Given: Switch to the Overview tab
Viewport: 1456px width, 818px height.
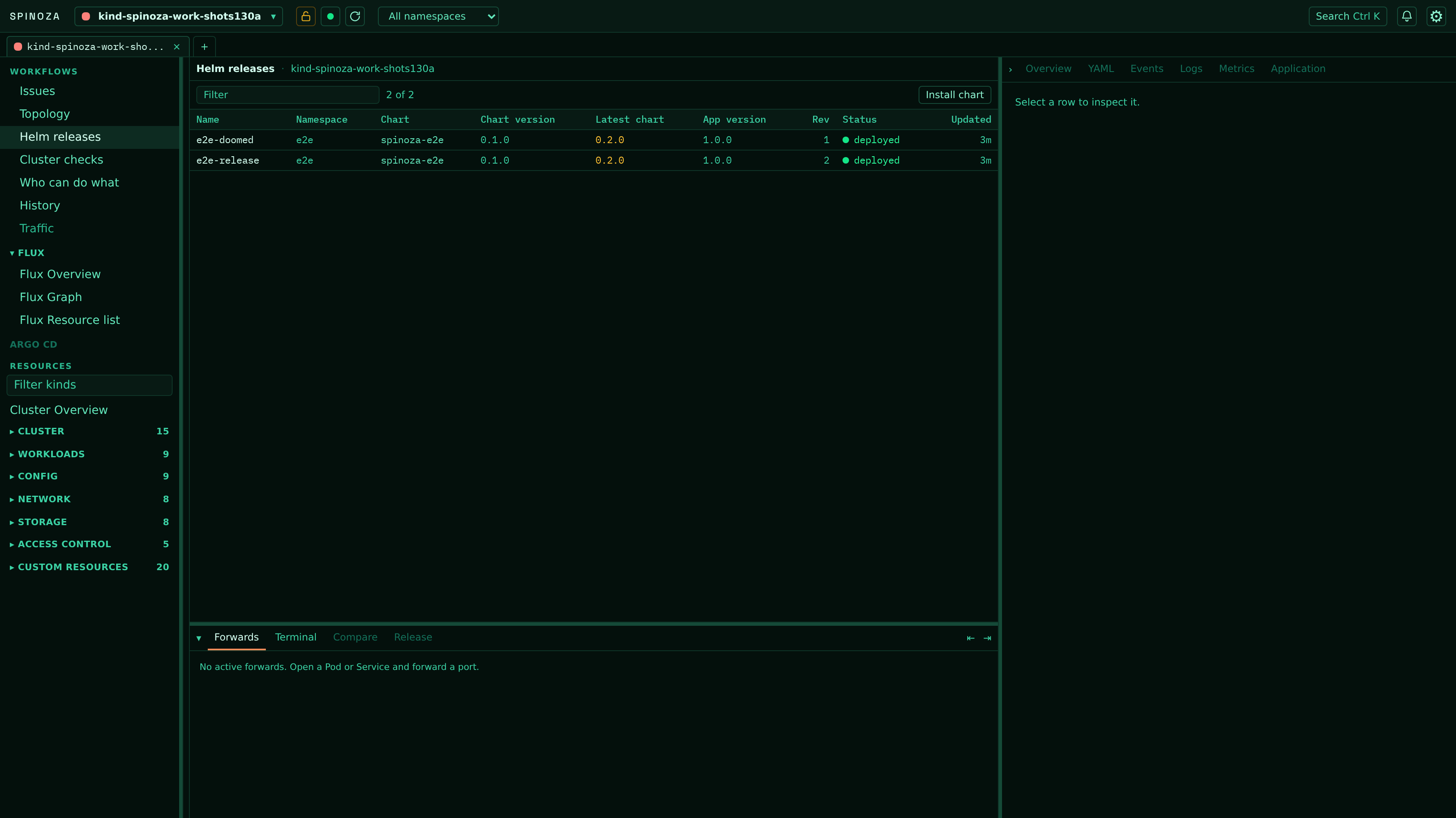Looking at the screenshot, I should (1049, 69).
